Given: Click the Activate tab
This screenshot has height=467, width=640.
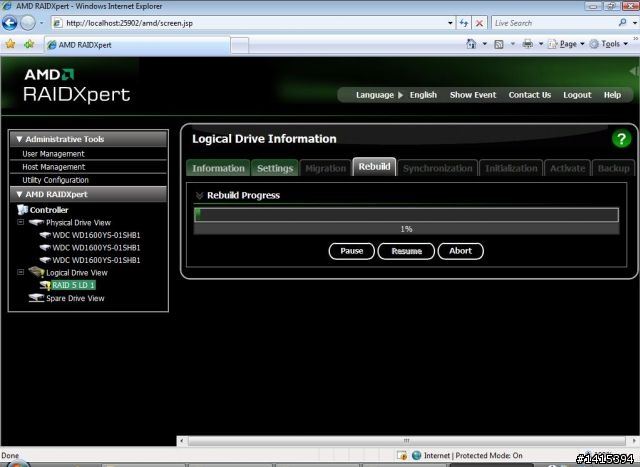Looking at the screenshot, I should pyautogui.click(x=567, y=168).
